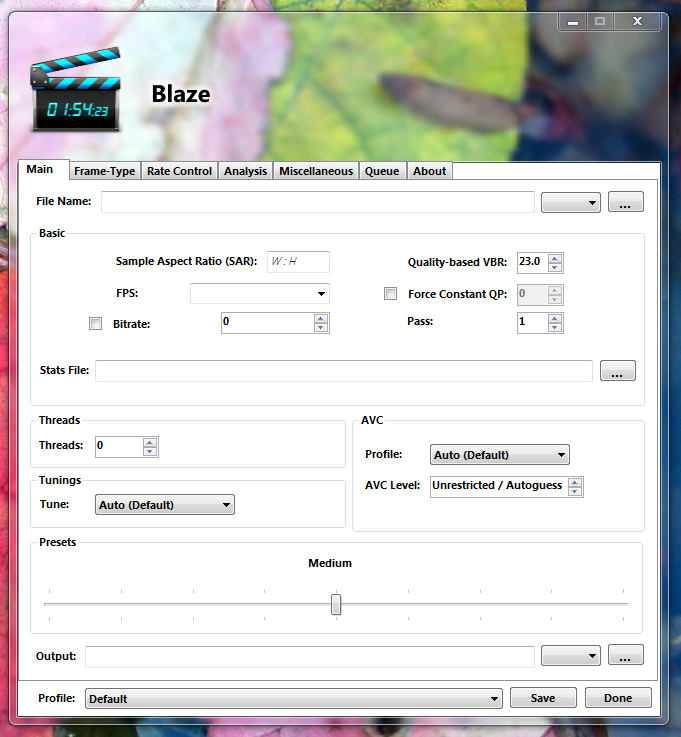Image resolution: width=681 pixels, height=737 pixels.
Task: Raise AVC Level using up arrow
Action: pos(574,481)
